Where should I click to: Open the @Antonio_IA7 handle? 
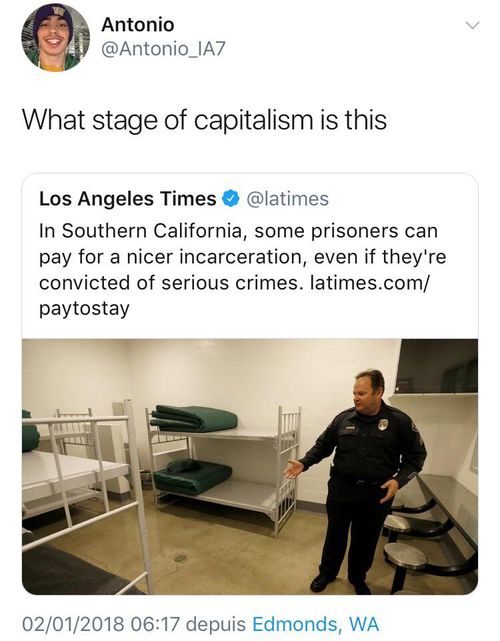coord(163,49)
